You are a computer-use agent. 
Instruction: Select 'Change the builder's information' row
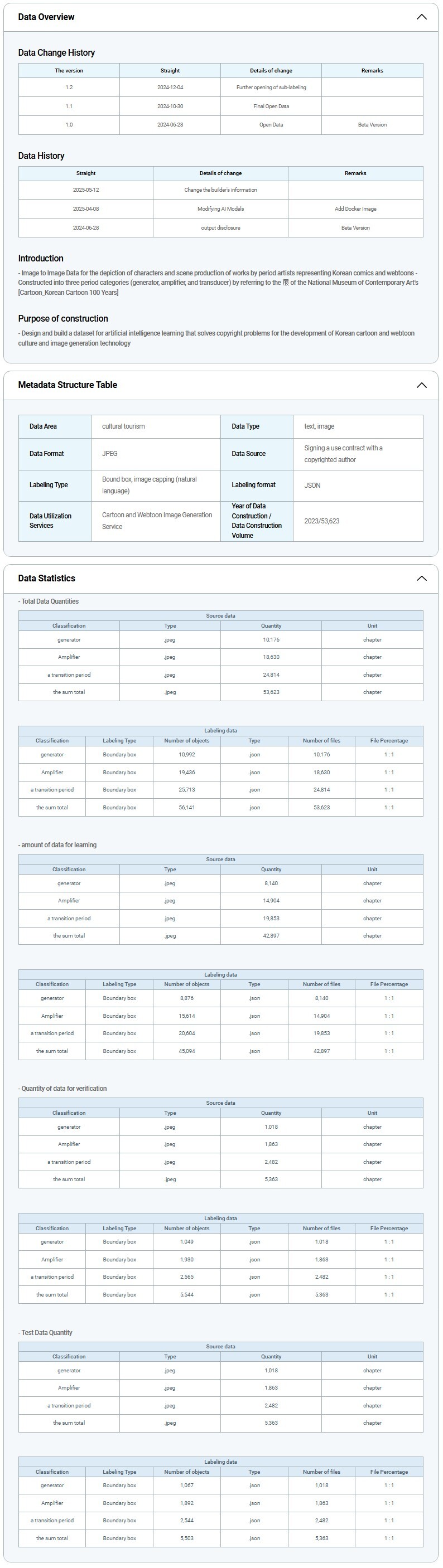(220, 190)
